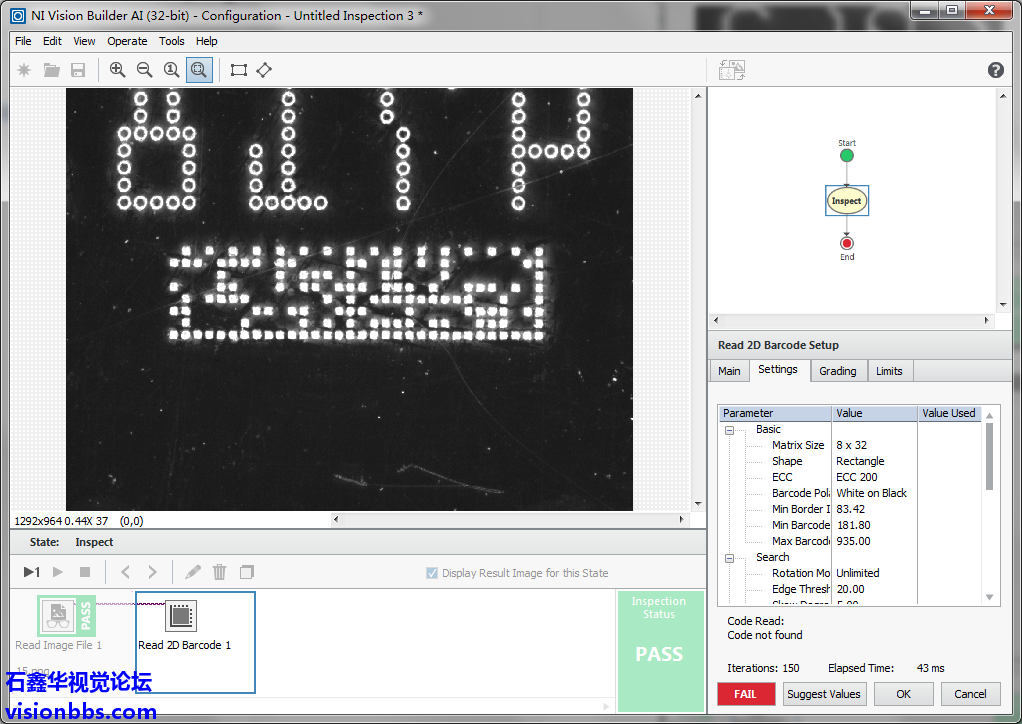The width and height of the screenshot is (1022, 724).
Task: Click the Suggest Values button
Action: point(823,694)
